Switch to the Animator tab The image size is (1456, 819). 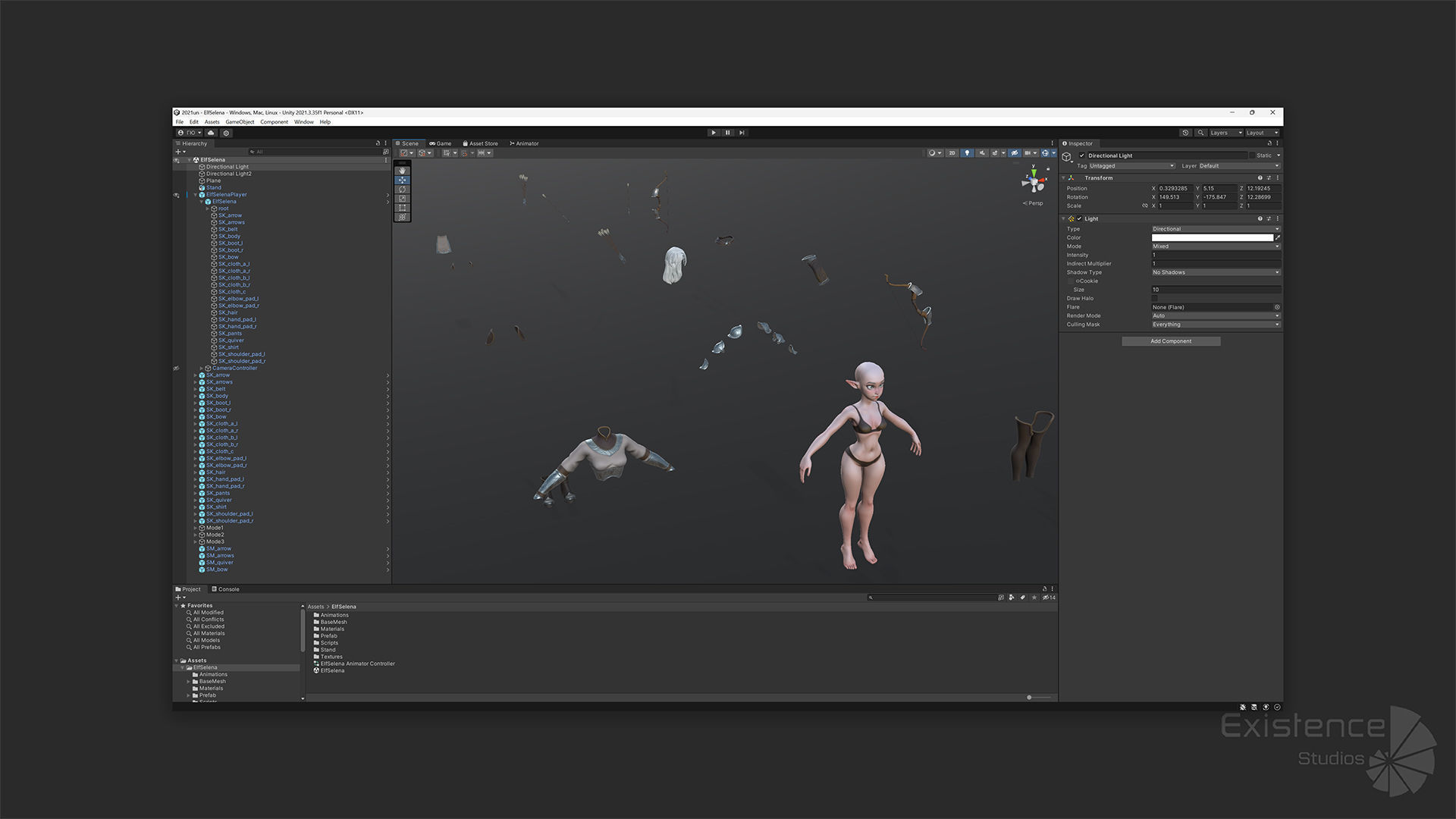(524, 143)
